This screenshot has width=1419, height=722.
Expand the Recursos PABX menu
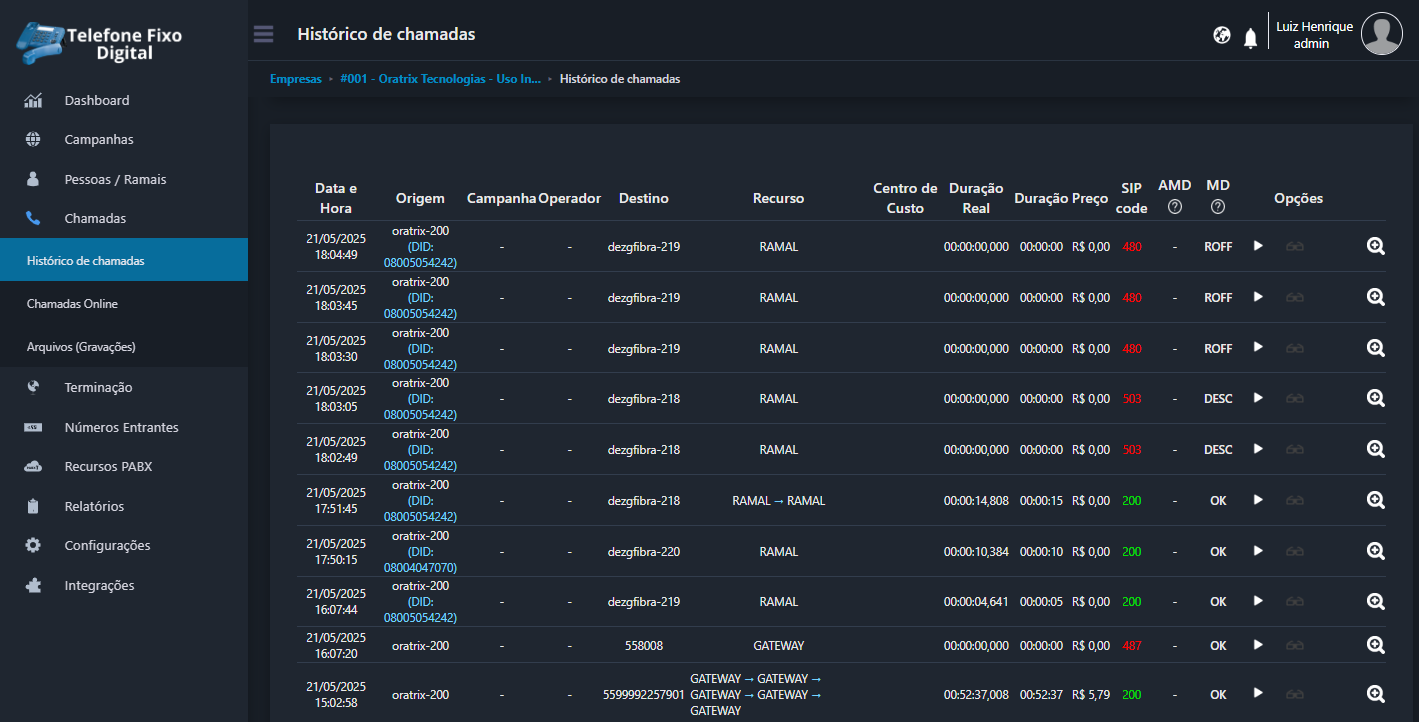(x=108, y=466)
